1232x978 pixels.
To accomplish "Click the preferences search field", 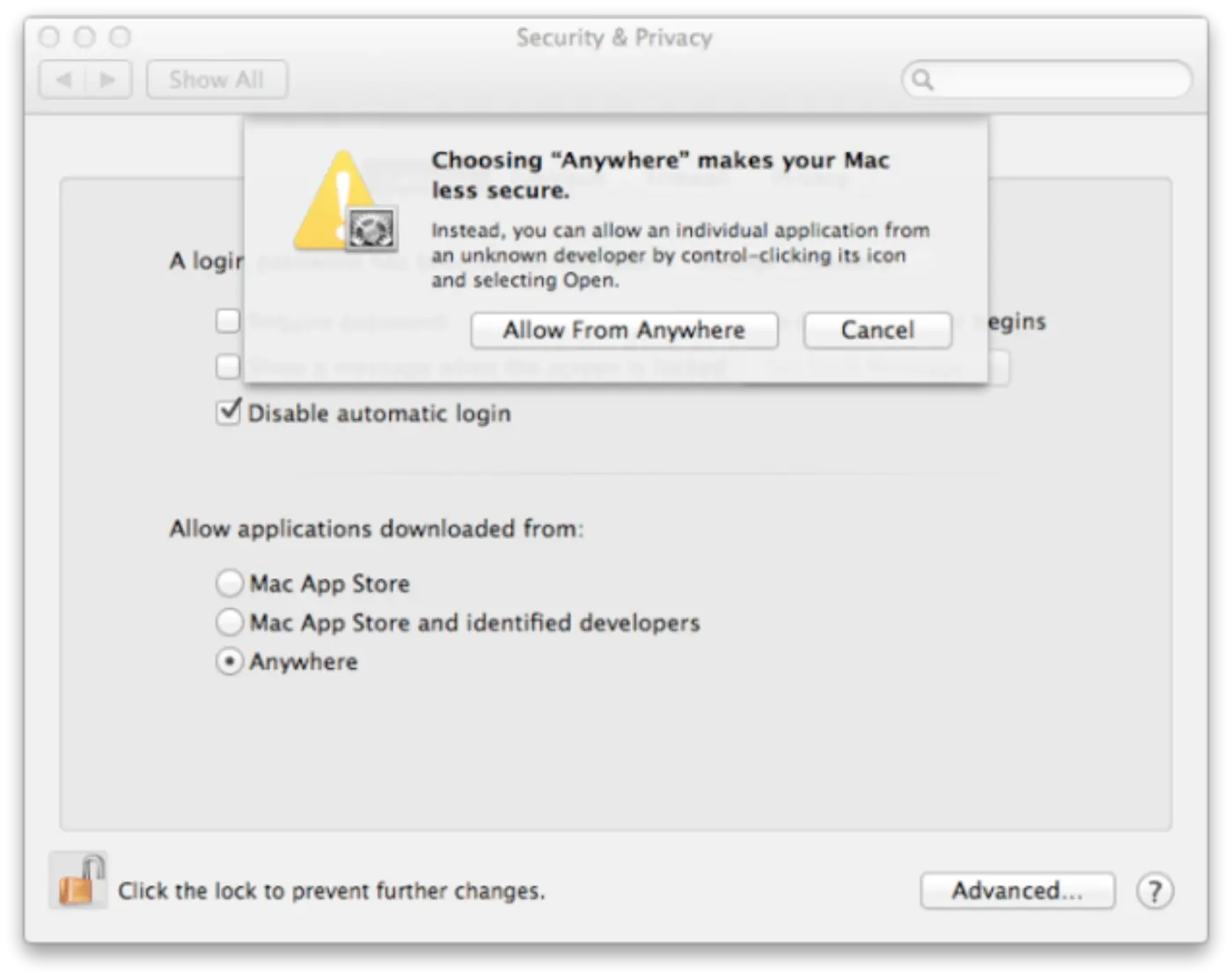I will 1046,80.
